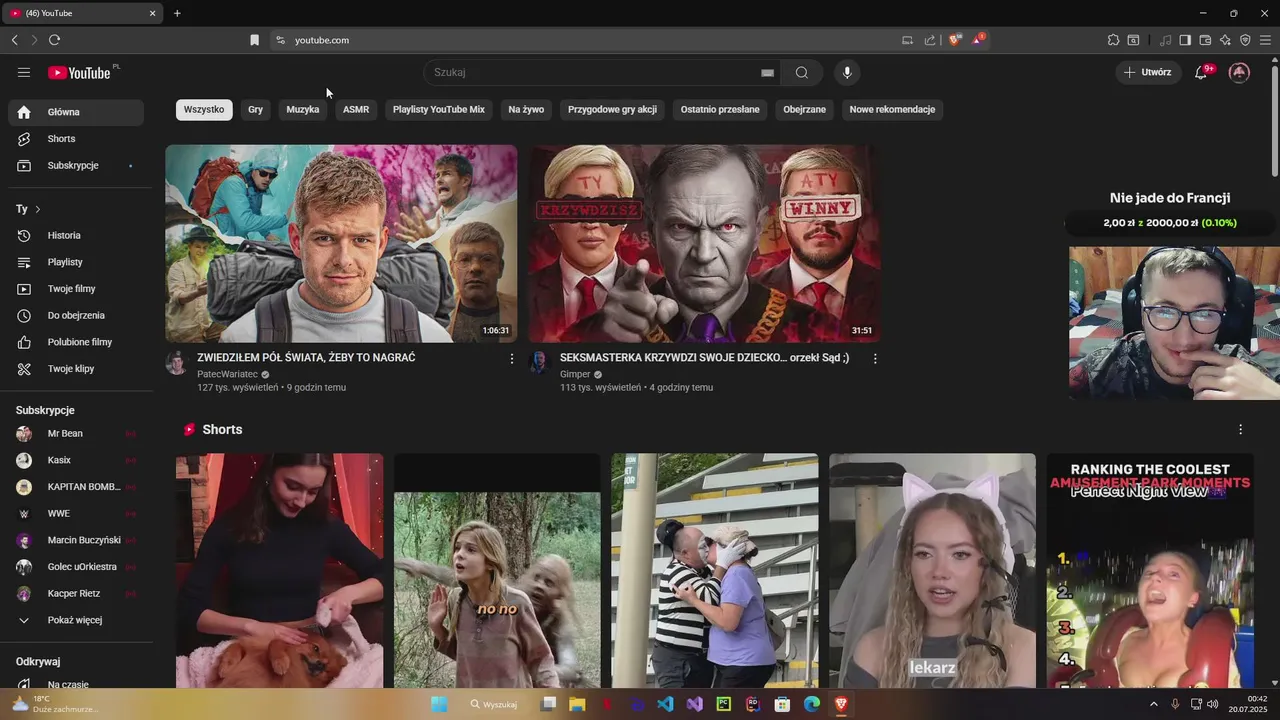Go to Główna in the sidebar

(76, 112)
